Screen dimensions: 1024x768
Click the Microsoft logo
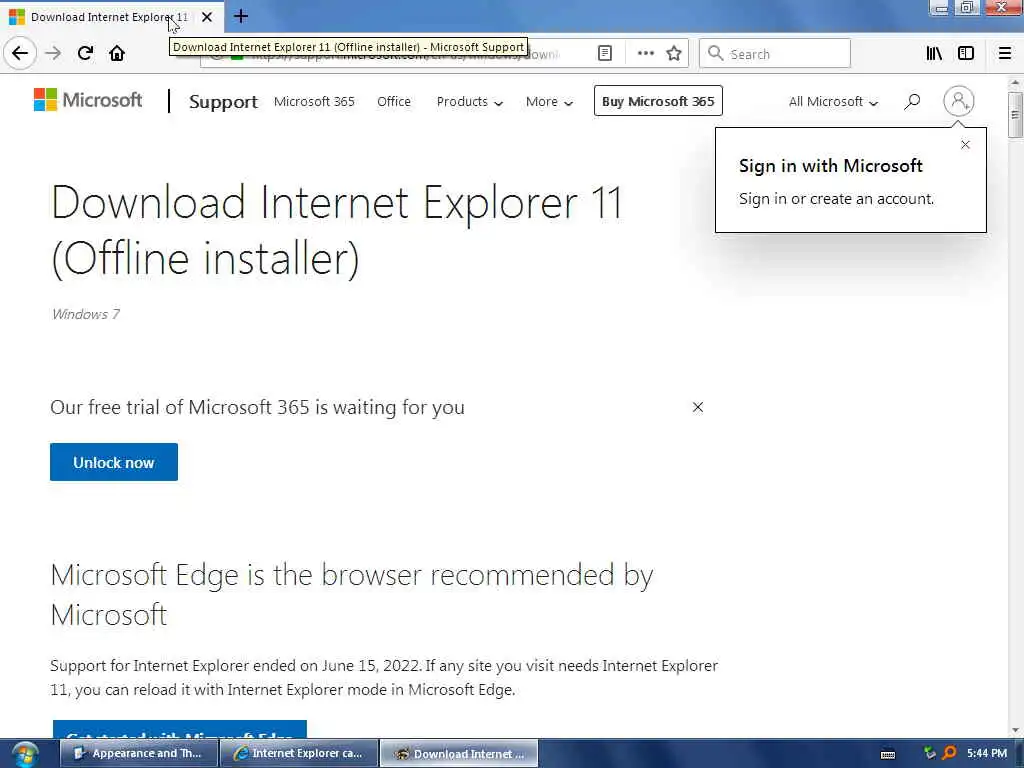coord(88,100)
